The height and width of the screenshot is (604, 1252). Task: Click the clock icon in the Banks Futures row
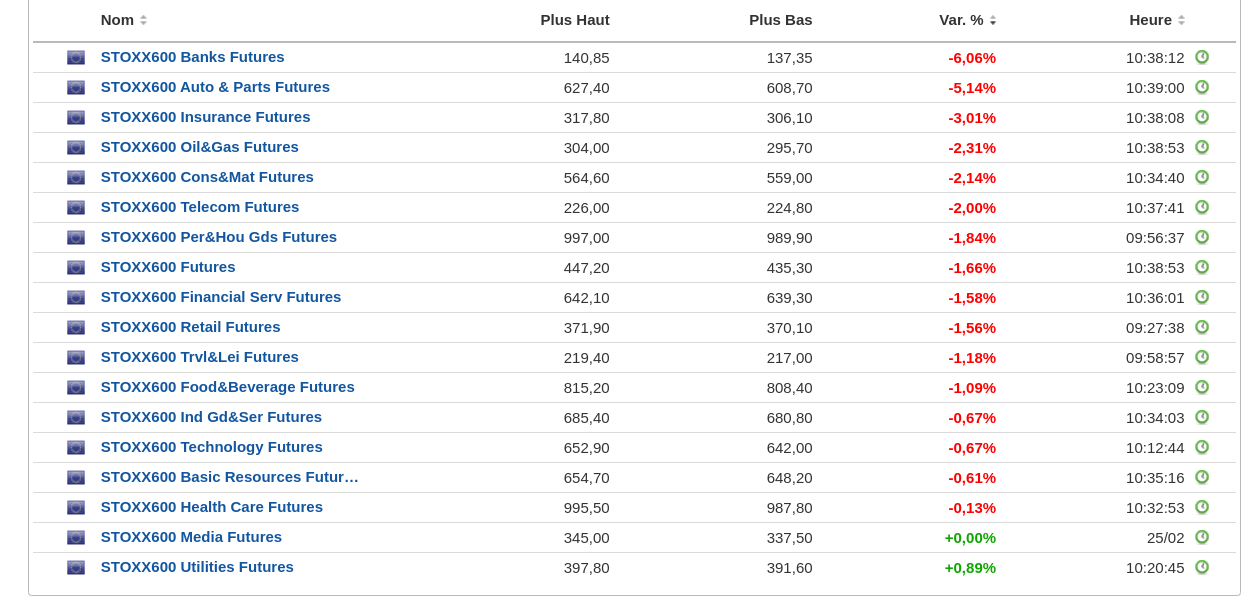pos(1202,57)
